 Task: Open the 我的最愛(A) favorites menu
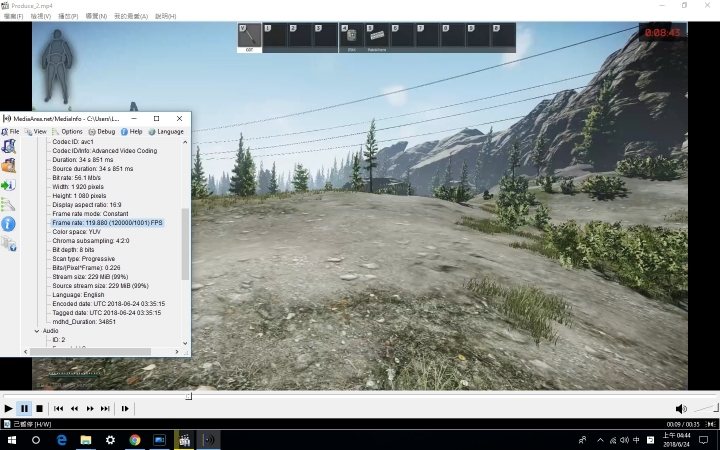(131, 16)
